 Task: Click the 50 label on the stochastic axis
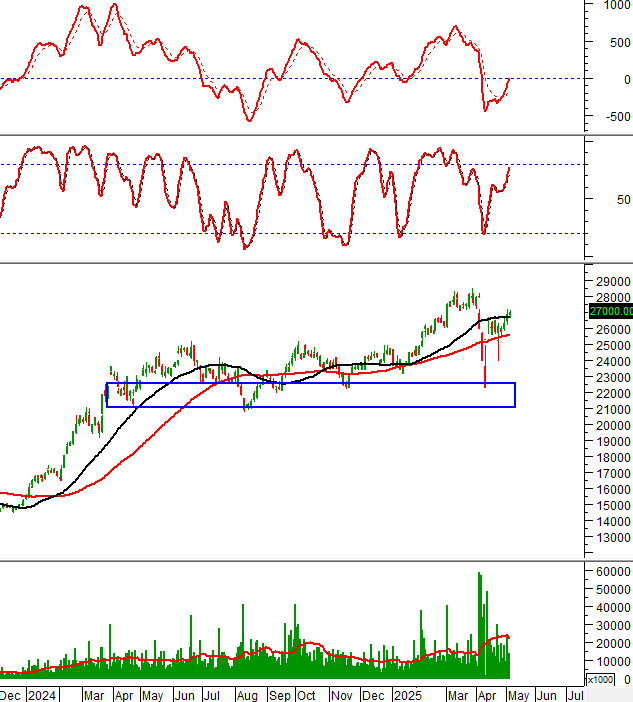pyautogui.click(x=624, y=200)
